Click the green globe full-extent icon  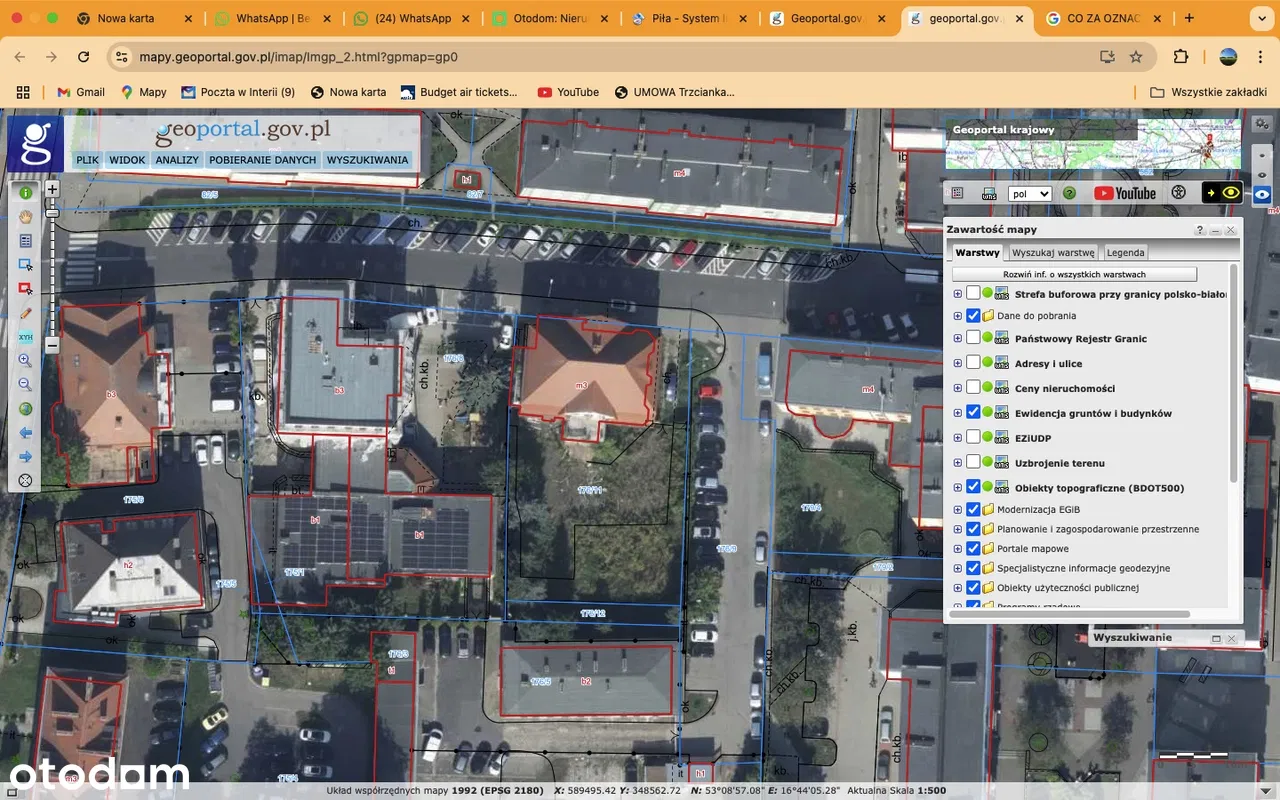[x=25, y=409]
